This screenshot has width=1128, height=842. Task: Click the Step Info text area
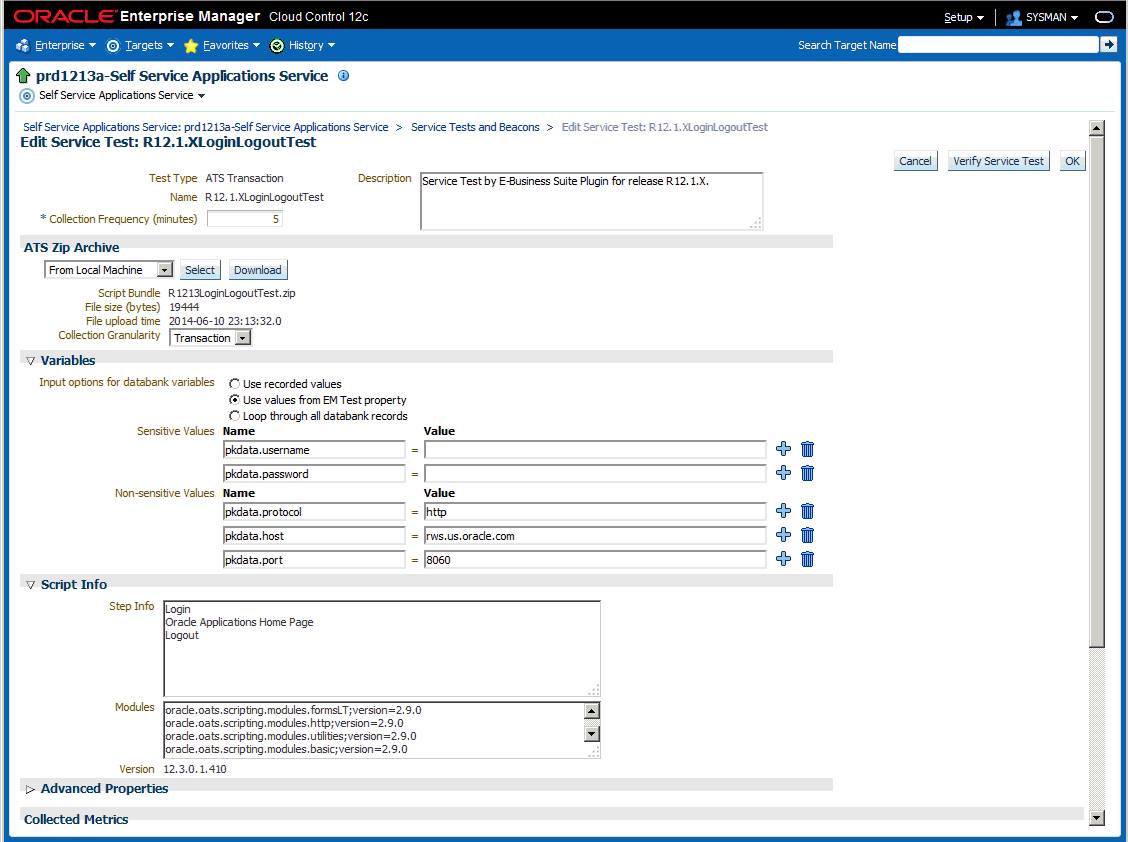pyautogui.click(x=382, y=648)
